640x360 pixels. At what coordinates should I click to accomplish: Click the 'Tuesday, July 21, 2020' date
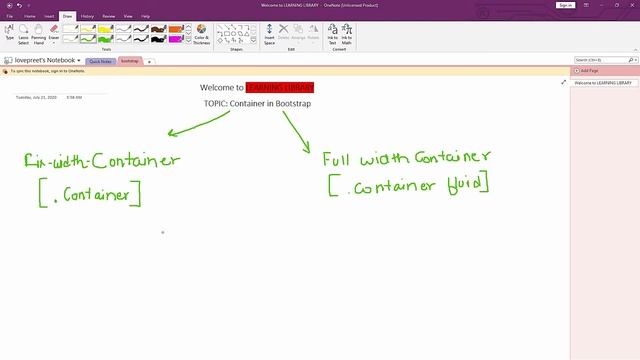[x=36, y=98]
